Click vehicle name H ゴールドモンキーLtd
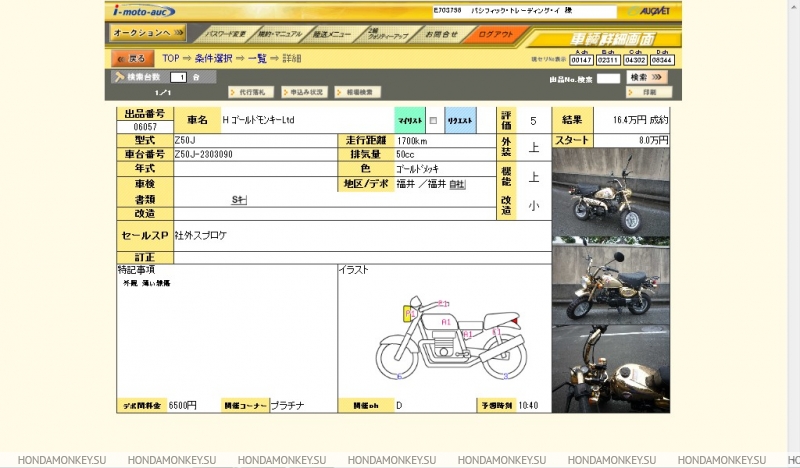 [258, 120]
